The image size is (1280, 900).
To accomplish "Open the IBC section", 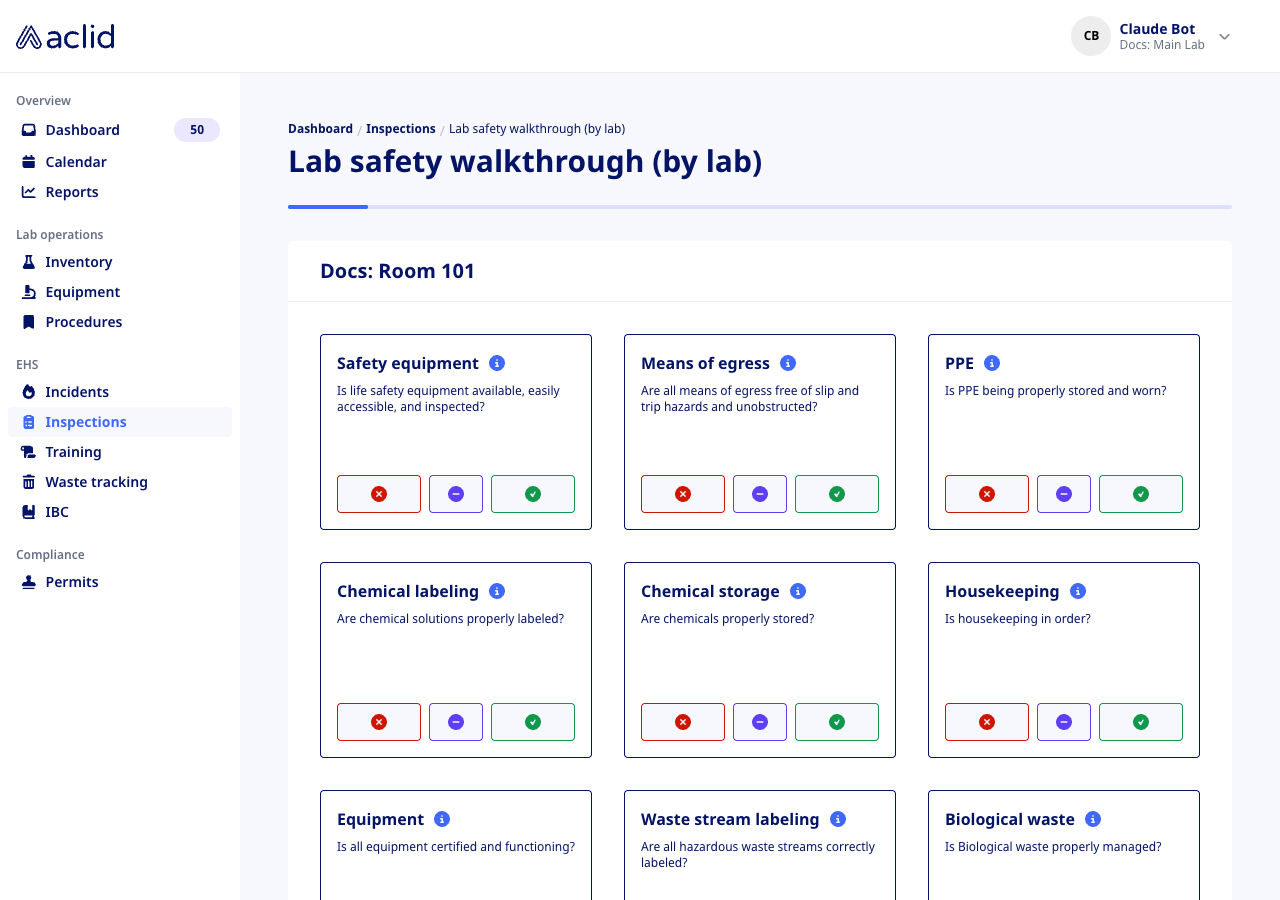I will 120,512.
